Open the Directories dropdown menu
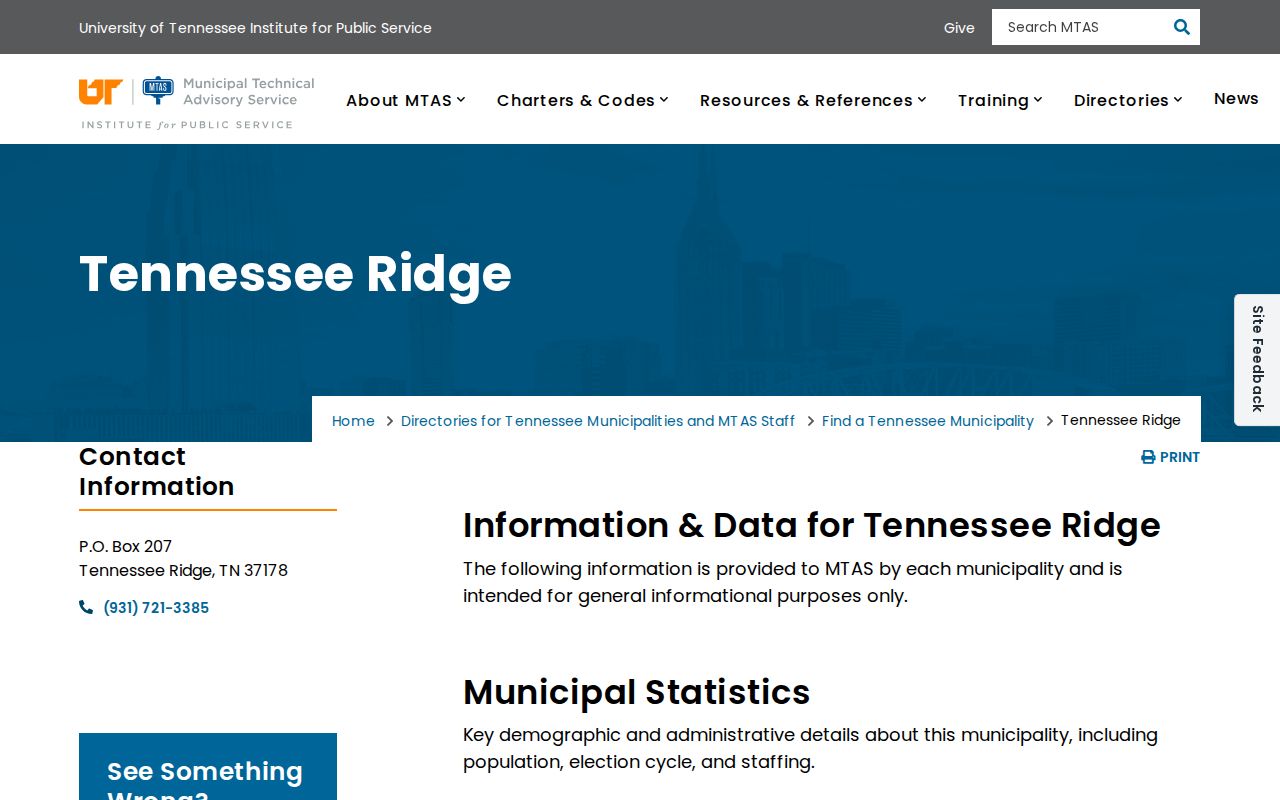The width and height of the screenshot is (1280, 800). click(x=1128, y=100)
